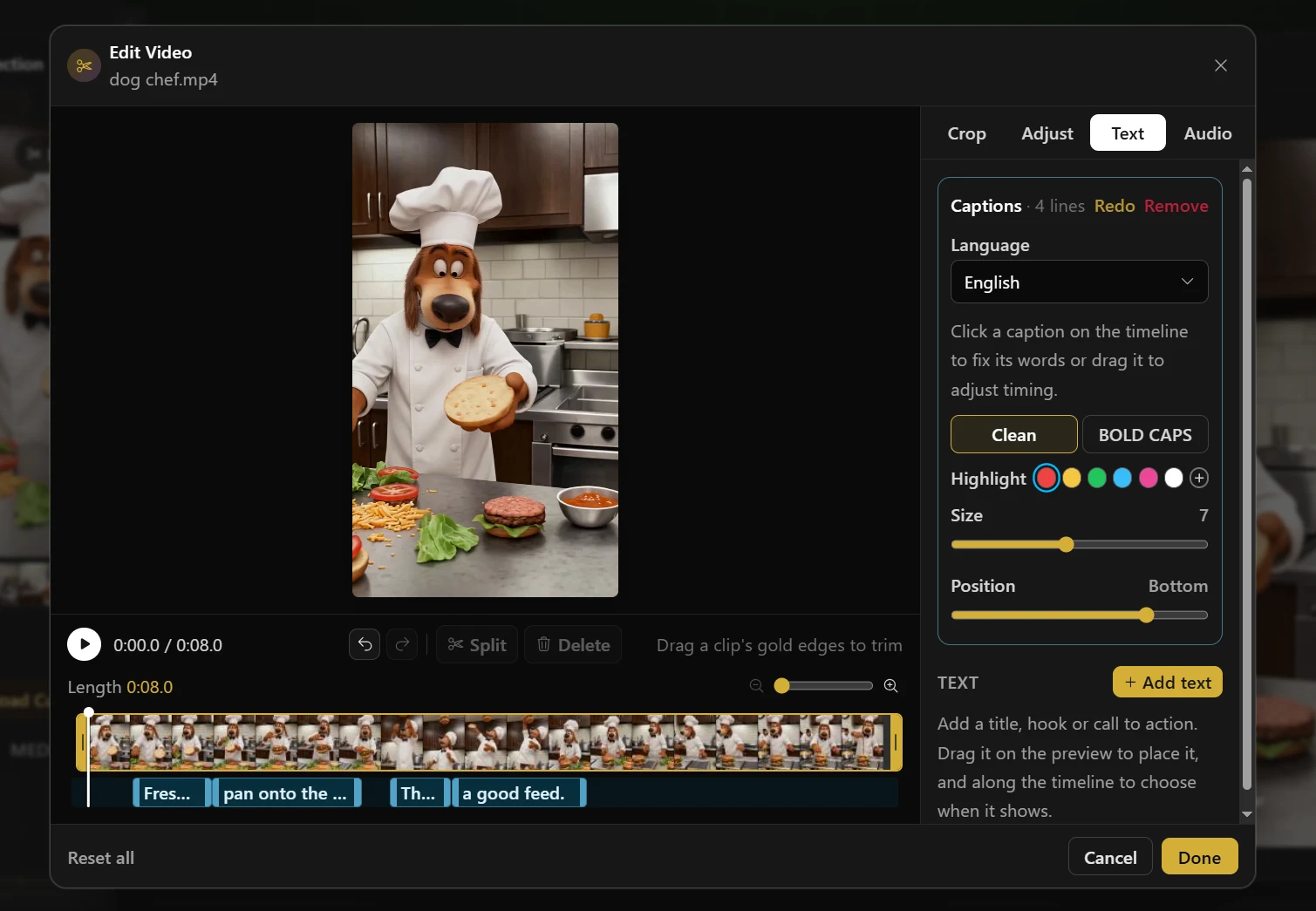Click the "0:00.0 / 0:08.0" time readout

click(167, 645)
